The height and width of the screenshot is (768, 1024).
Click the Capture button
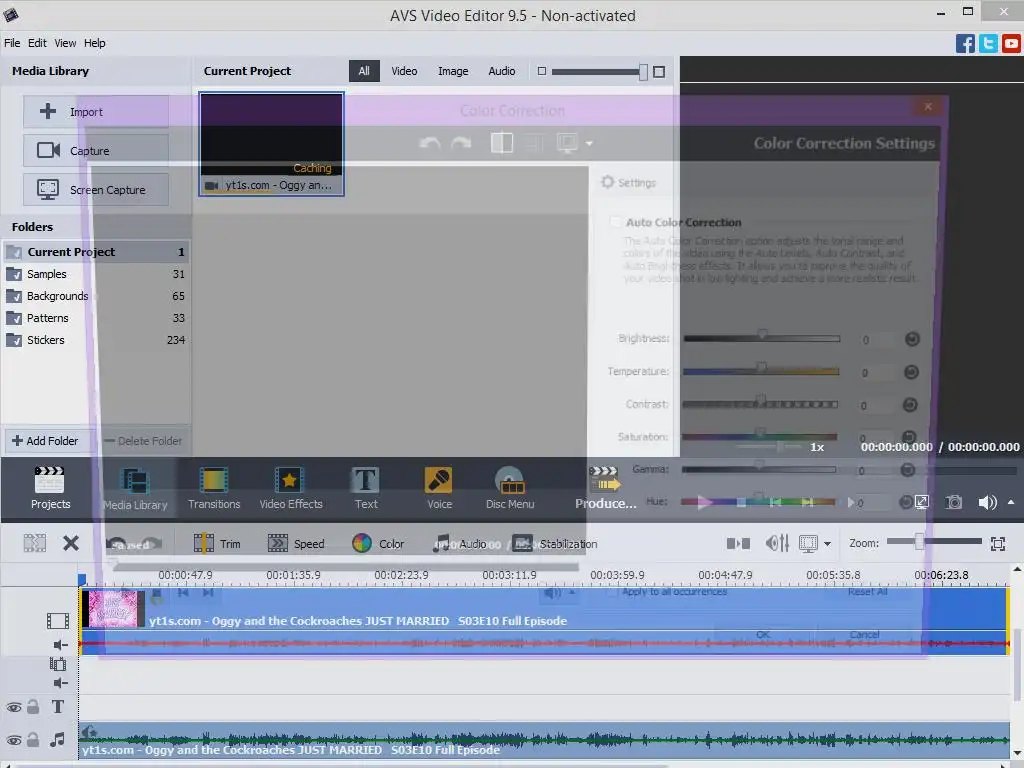[96, 150]
